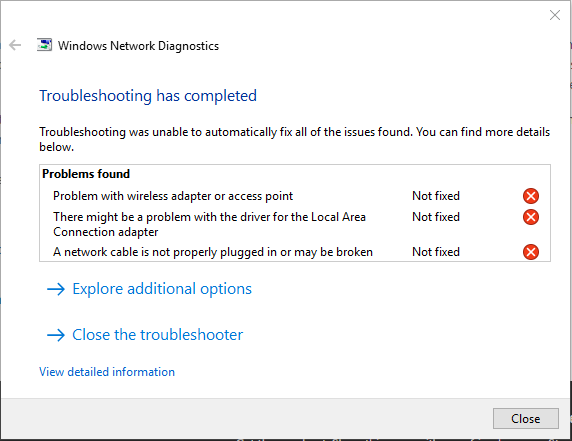Click red error icon for wireless adapter problem

tap(531, 196)
